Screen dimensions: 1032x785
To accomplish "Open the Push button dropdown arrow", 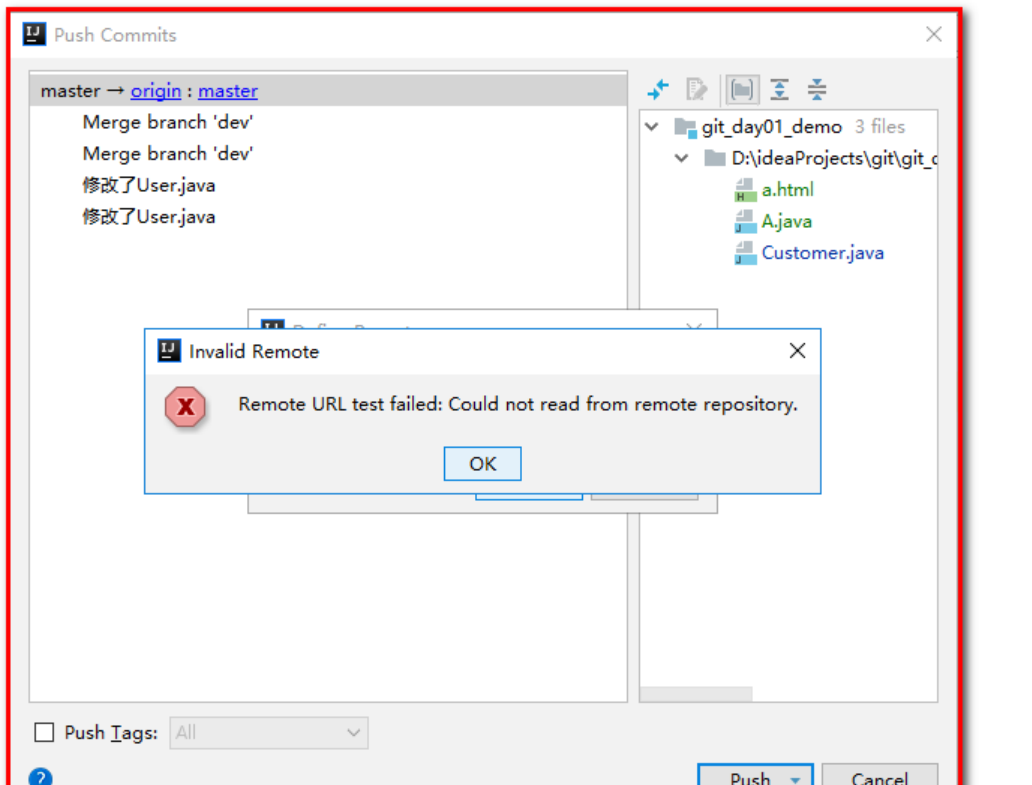I will [796, 778].
